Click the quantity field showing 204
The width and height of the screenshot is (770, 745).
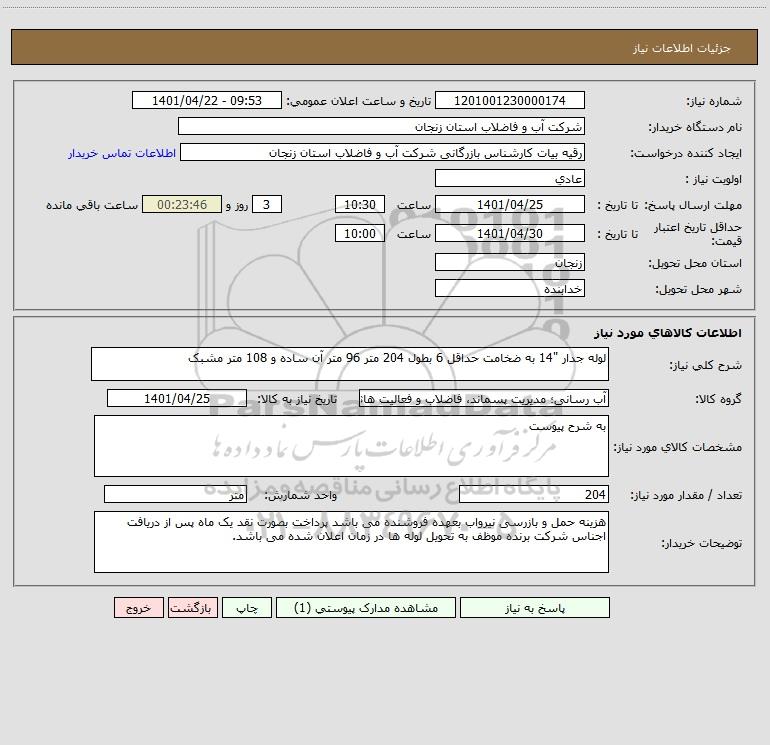(534, 495)
